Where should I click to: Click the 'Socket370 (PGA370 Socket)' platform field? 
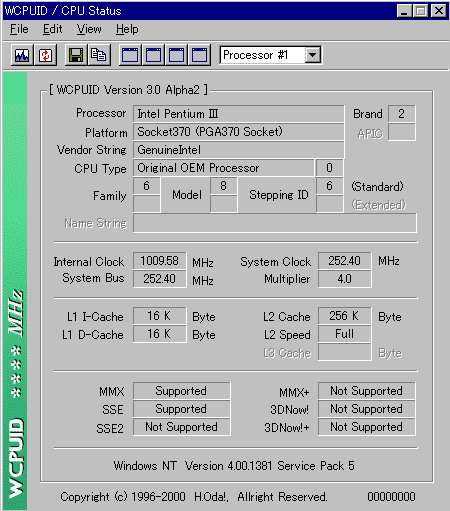pos(238,132)
